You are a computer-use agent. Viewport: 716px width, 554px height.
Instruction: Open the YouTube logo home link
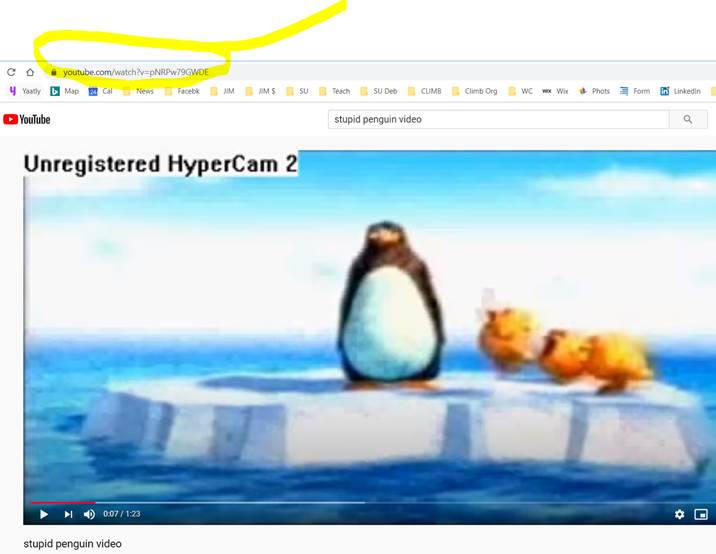(27, 119)
